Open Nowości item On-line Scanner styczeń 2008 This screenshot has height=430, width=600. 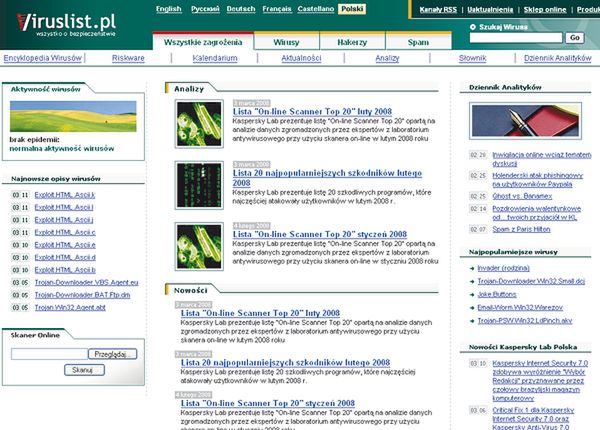pos(268,403)
